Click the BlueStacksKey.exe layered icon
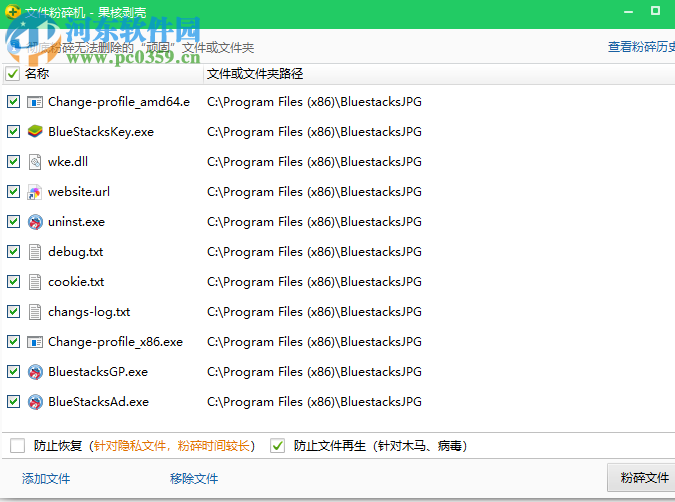The height and width of the screenshot is (502, 675). click(35, 132)
